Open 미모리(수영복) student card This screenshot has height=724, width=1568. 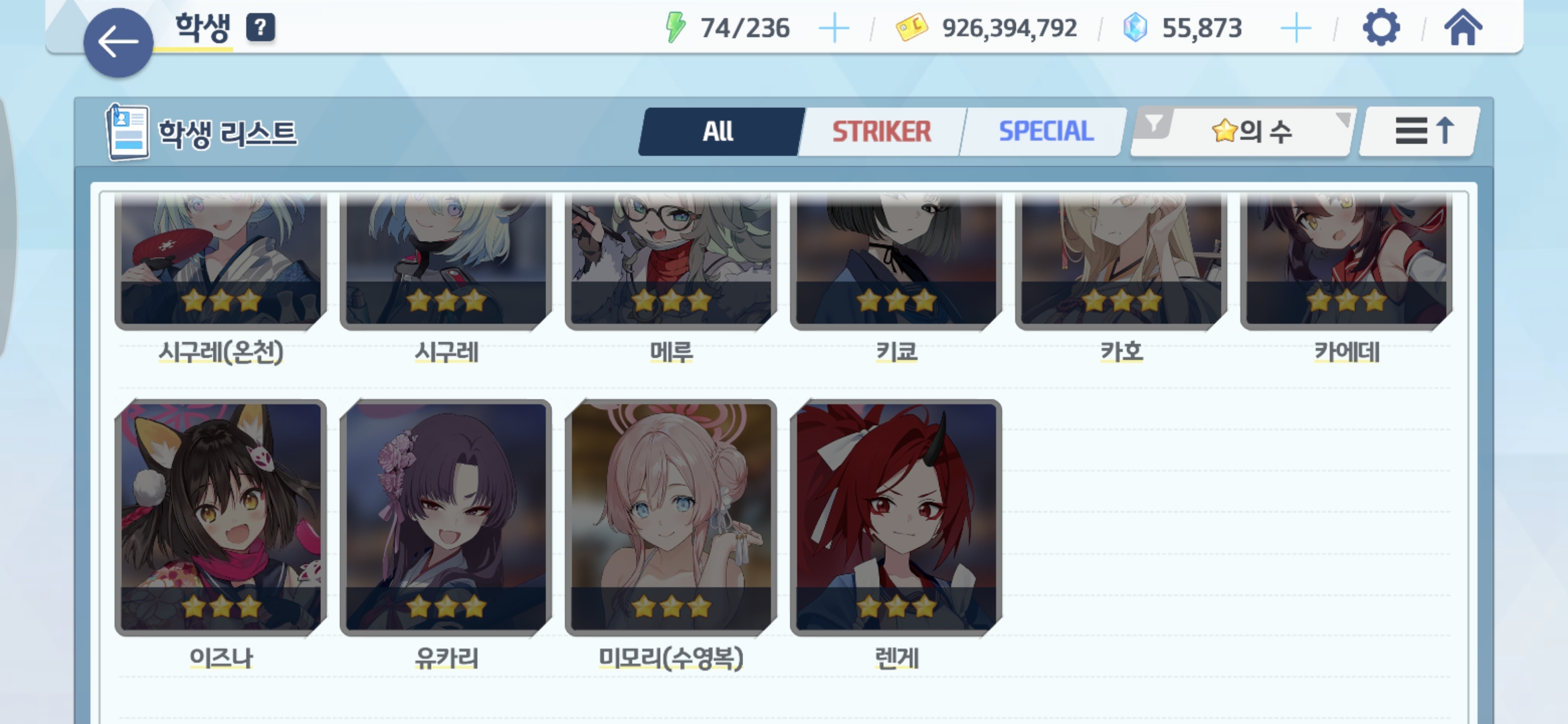pyautogui.click(x=671, y=518)
